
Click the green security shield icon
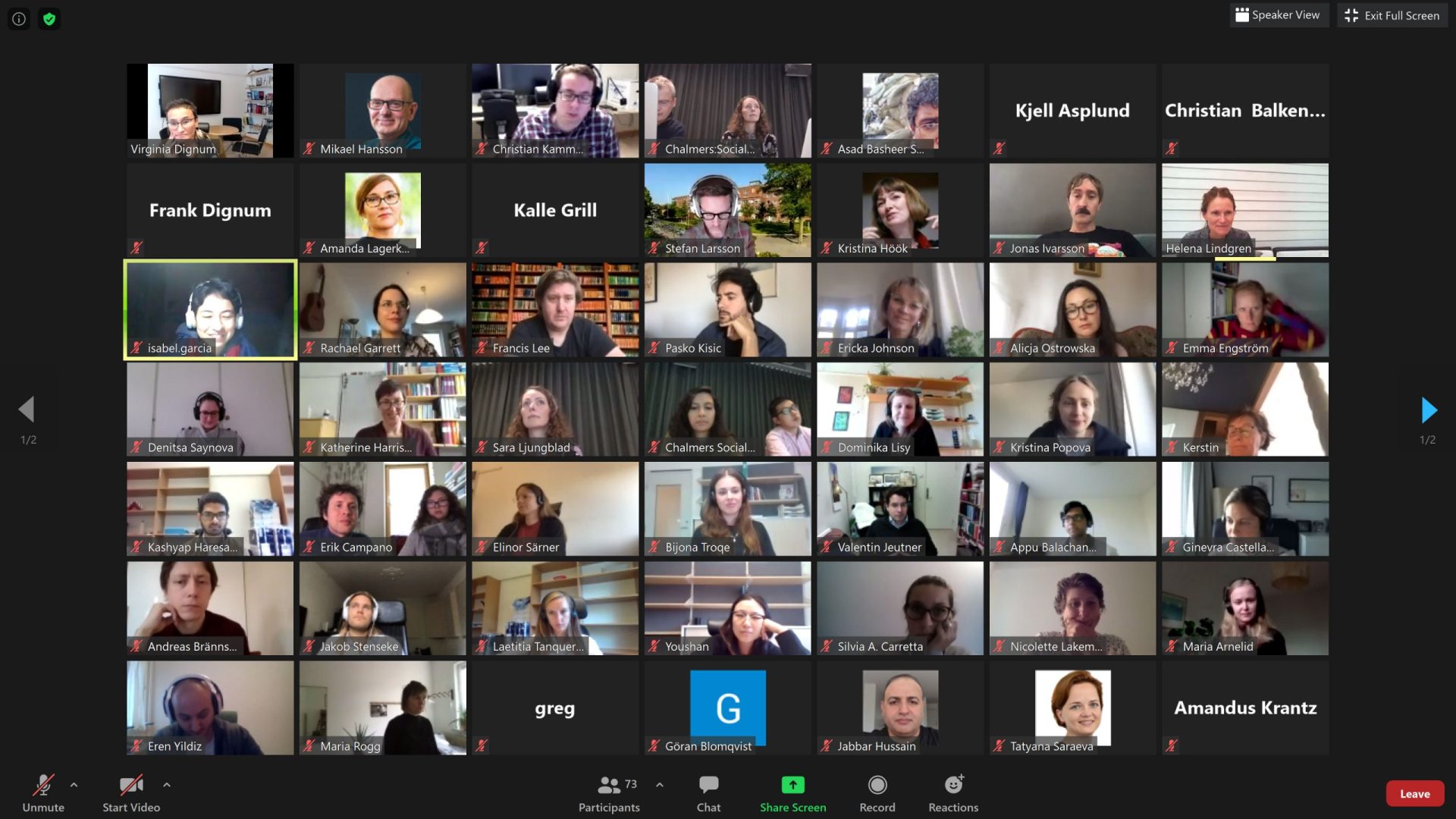(48, 18)
